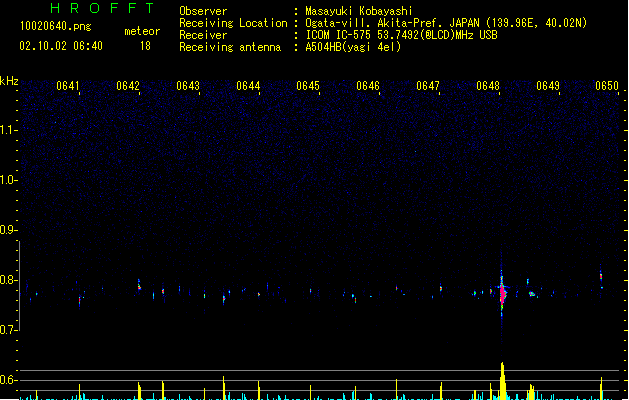Click the 0643 time marker

coord(188,86)
